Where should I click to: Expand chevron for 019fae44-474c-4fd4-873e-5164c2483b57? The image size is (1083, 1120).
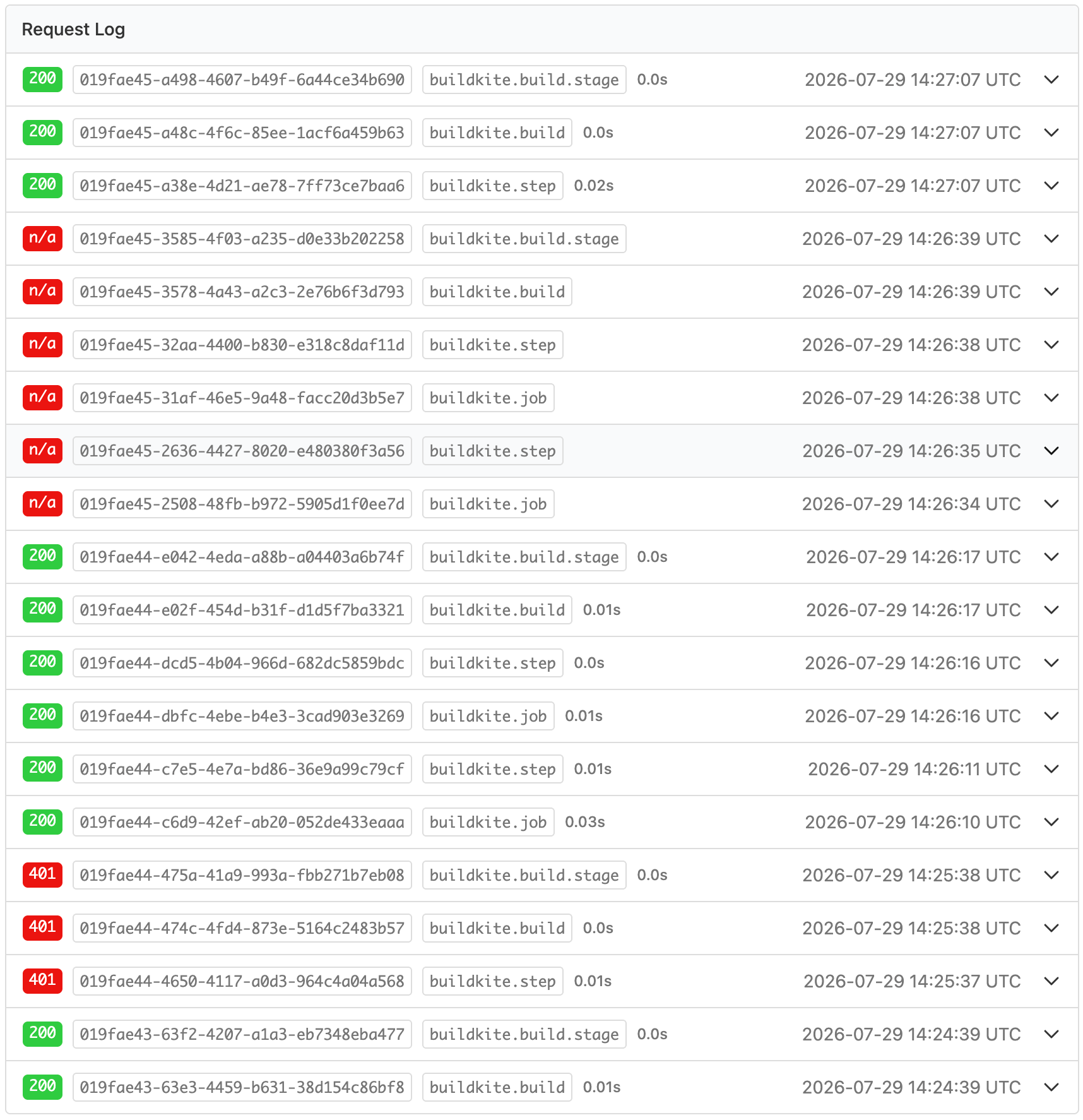1051,928
